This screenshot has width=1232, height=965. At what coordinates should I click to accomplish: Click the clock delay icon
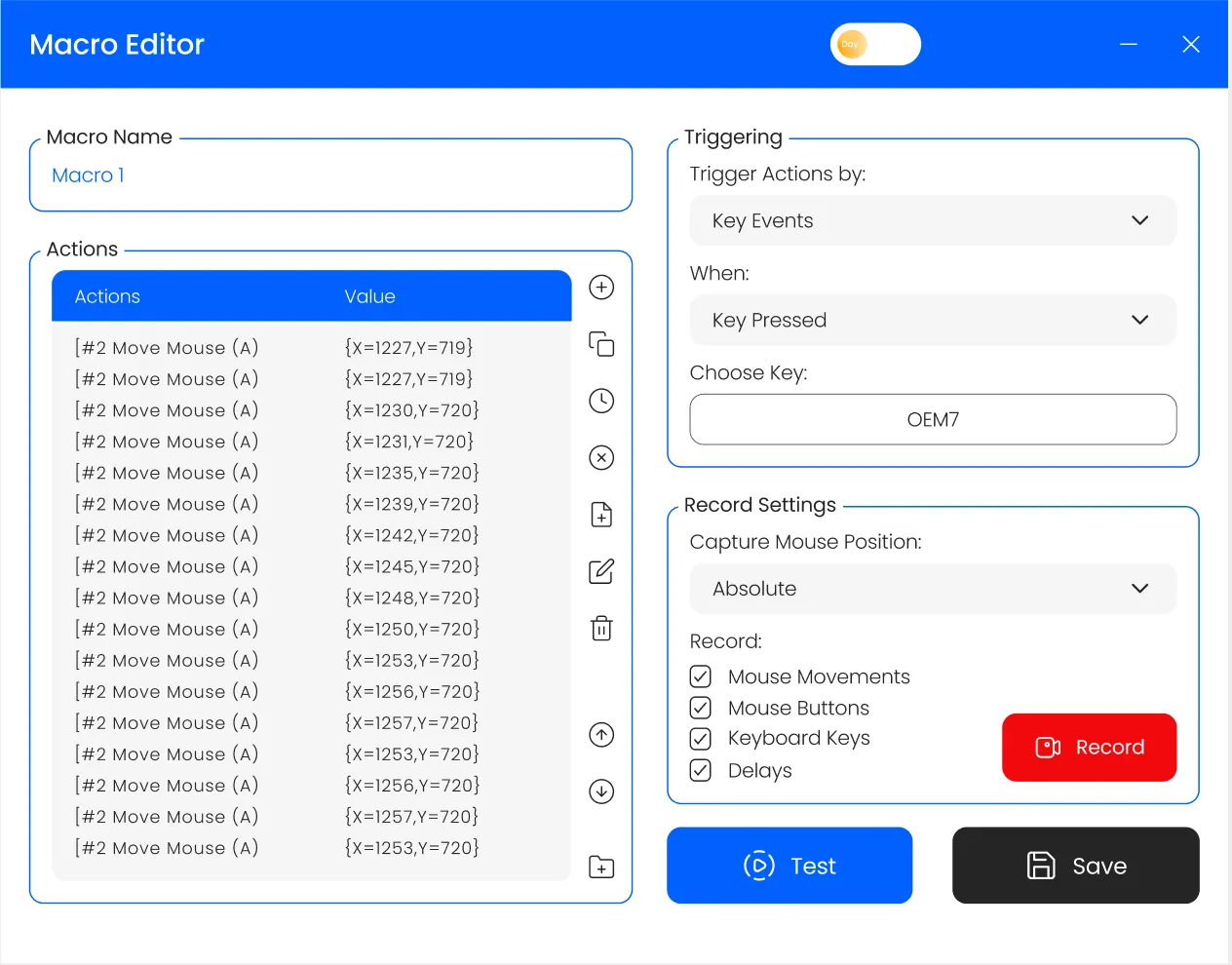tap(601, 401)
